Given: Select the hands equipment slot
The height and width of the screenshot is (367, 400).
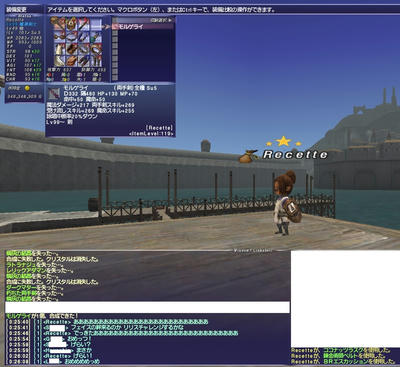Looking at the screenshot, I should tap(71, 49).
